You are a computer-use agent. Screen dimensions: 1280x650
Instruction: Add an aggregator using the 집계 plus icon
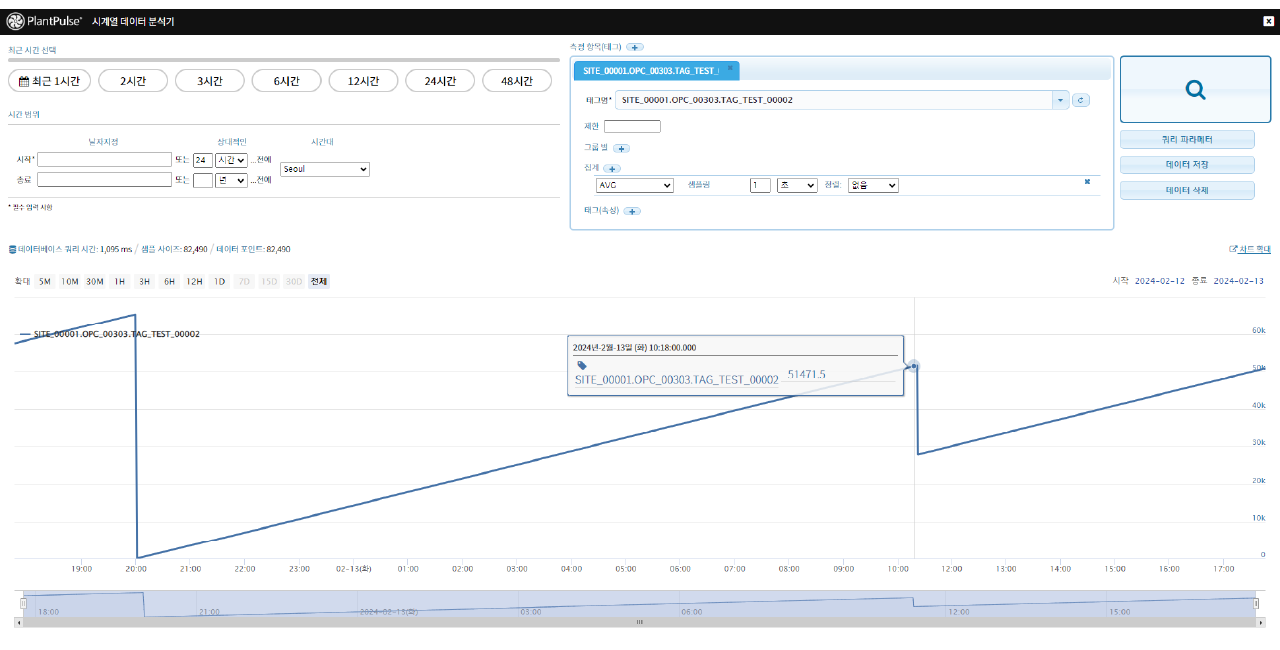point(612,169)
